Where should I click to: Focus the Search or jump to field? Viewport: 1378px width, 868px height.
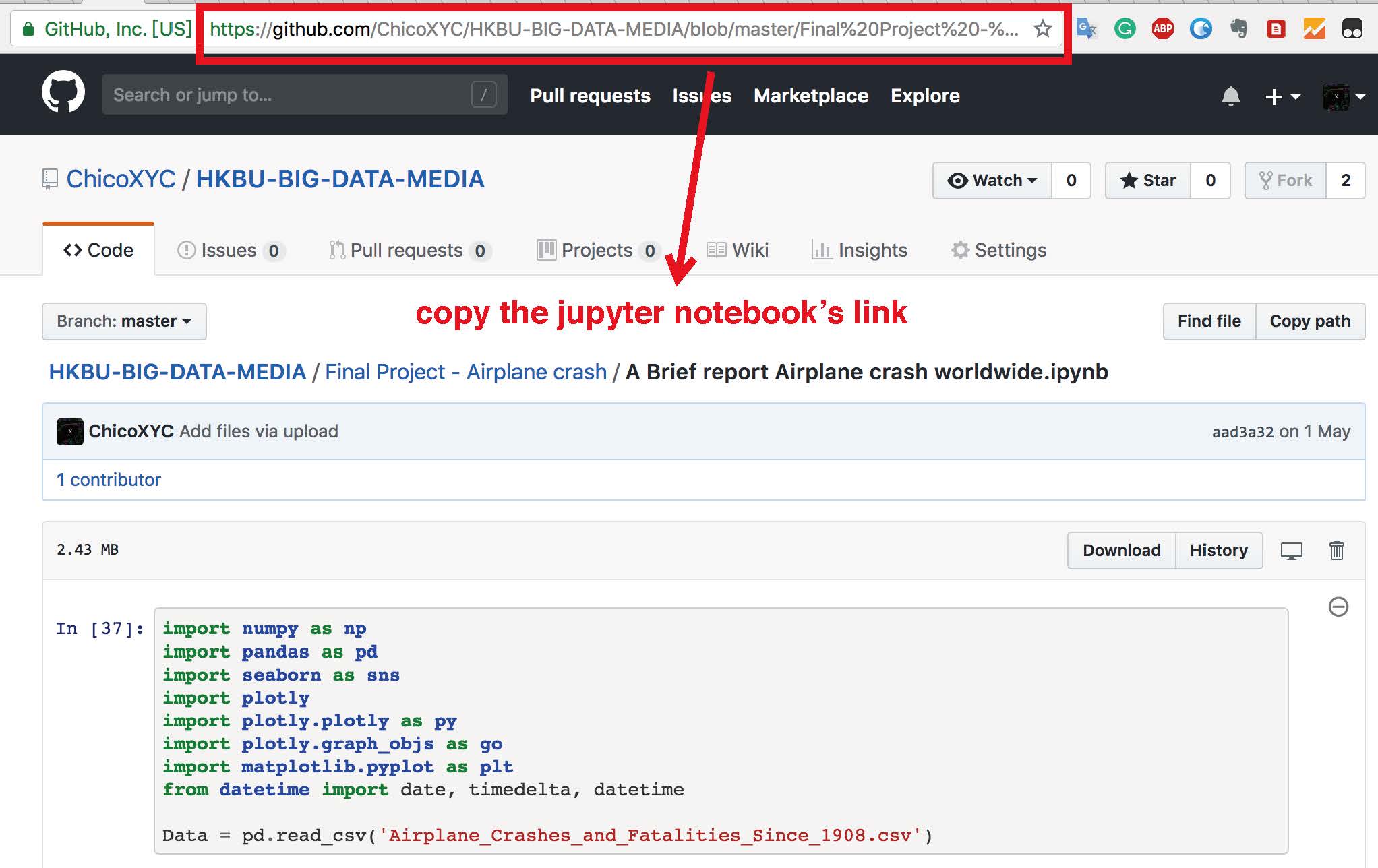coord(290,95)
